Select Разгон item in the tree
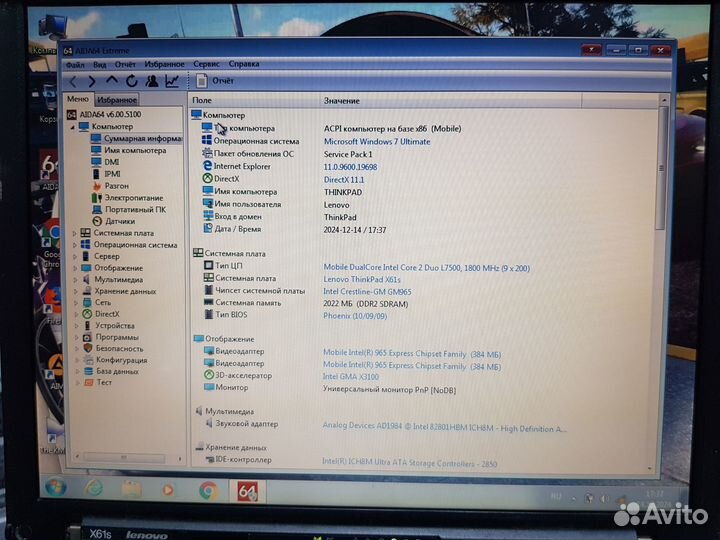Screen dimensions: 720x540 pos(116,186)
